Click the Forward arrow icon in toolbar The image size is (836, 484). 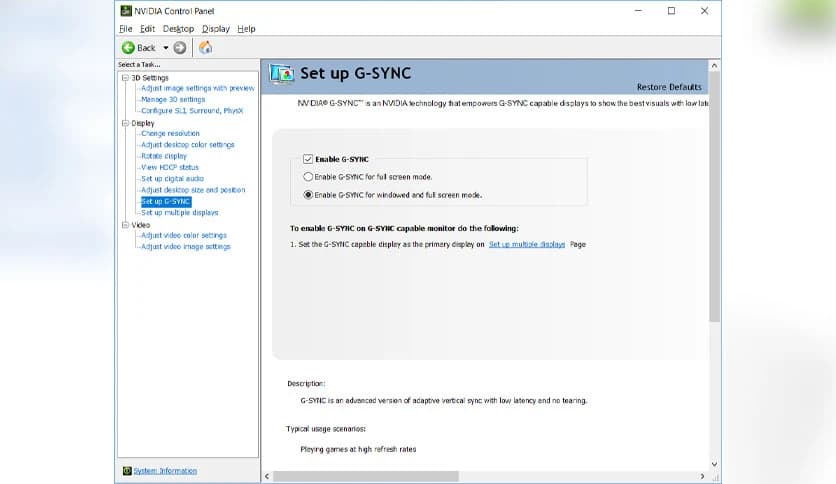pyautogui.click(x=180, y=48)
